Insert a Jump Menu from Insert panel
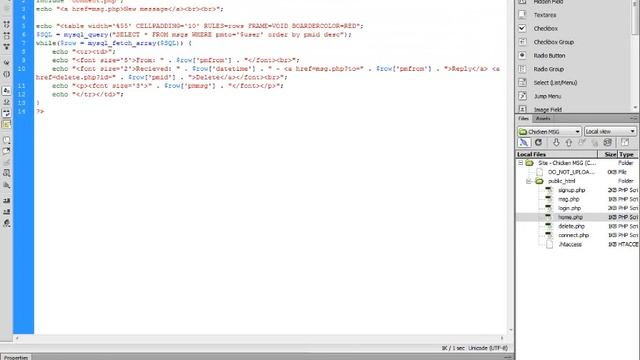The height and width of the screenshot is (360, 640). pos(547,96)
